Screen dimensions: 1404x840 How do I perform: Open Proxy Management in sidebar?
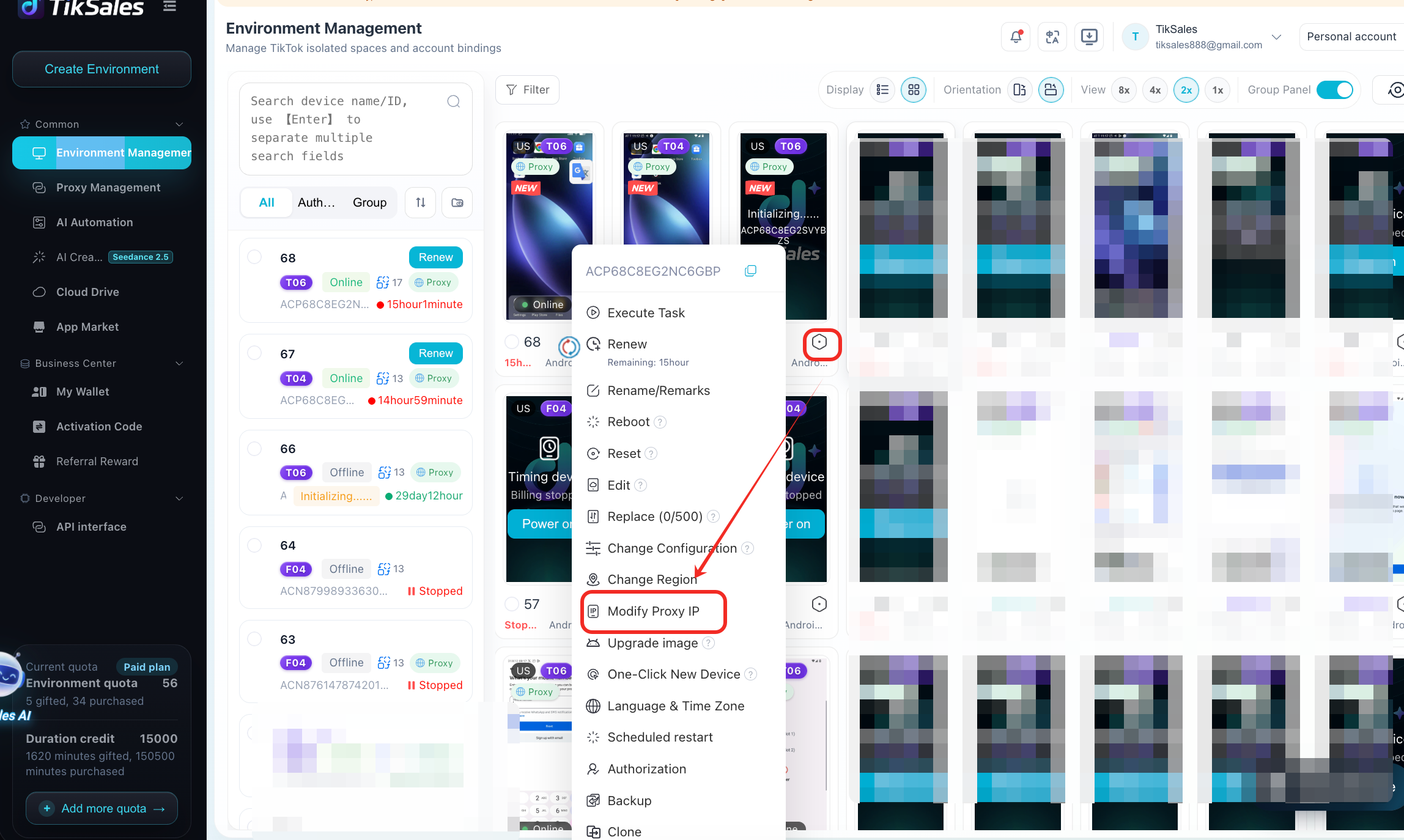tap(102, 188)
